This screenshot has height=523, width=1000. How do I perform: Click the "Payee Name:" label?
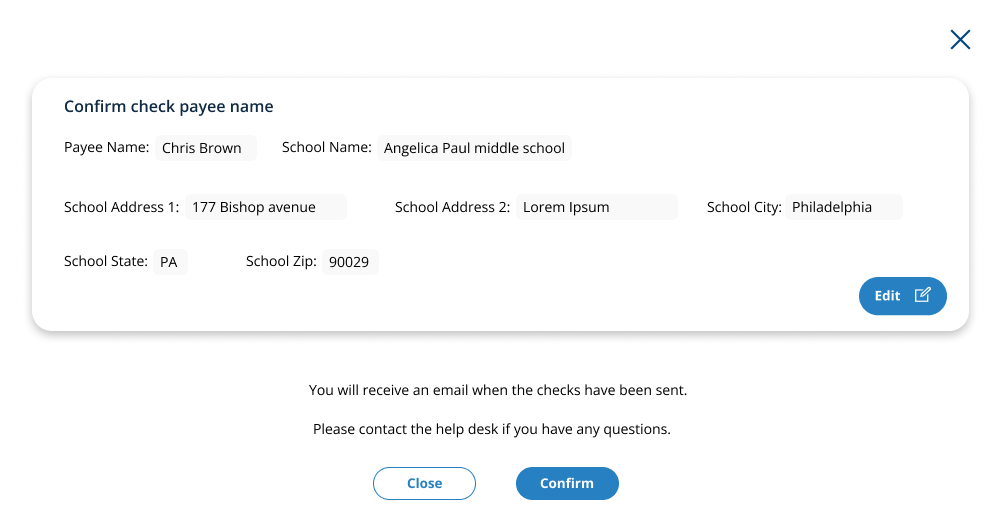(x=107, y=147)
